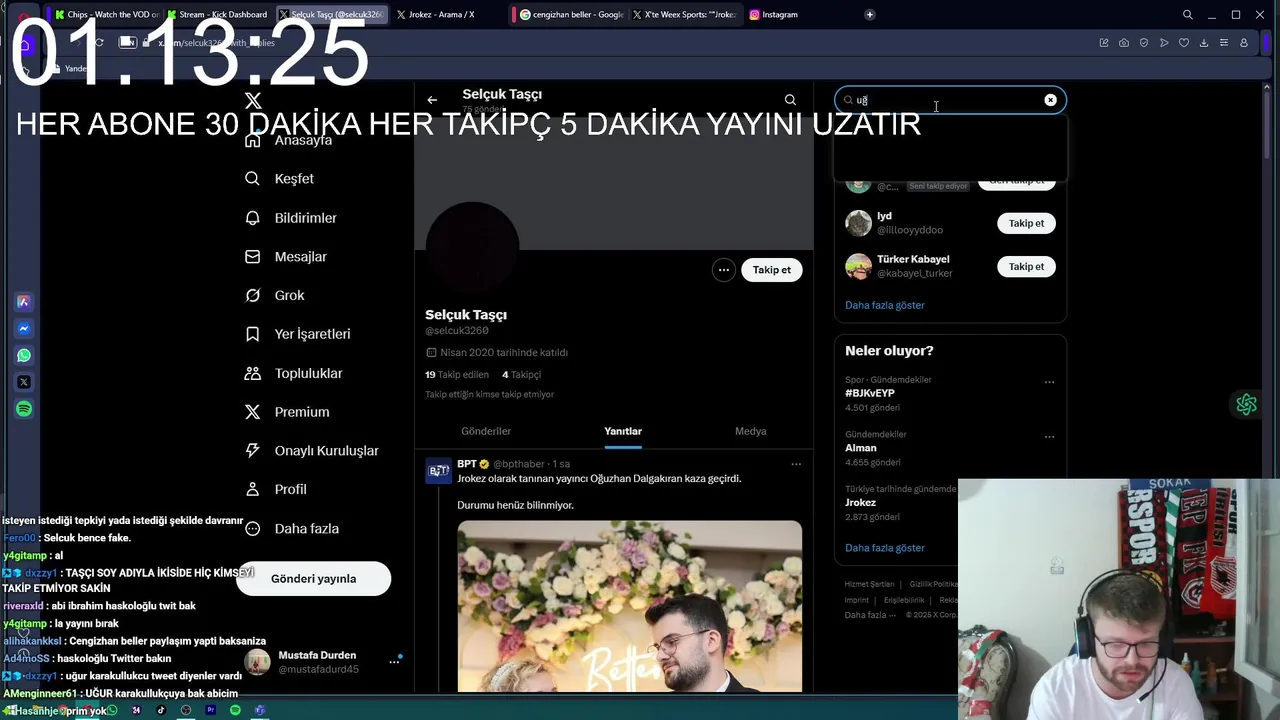The image size is (1280, 720).
Task: Open the wedding photo in the BPT tweet
Action: point(629,606)
